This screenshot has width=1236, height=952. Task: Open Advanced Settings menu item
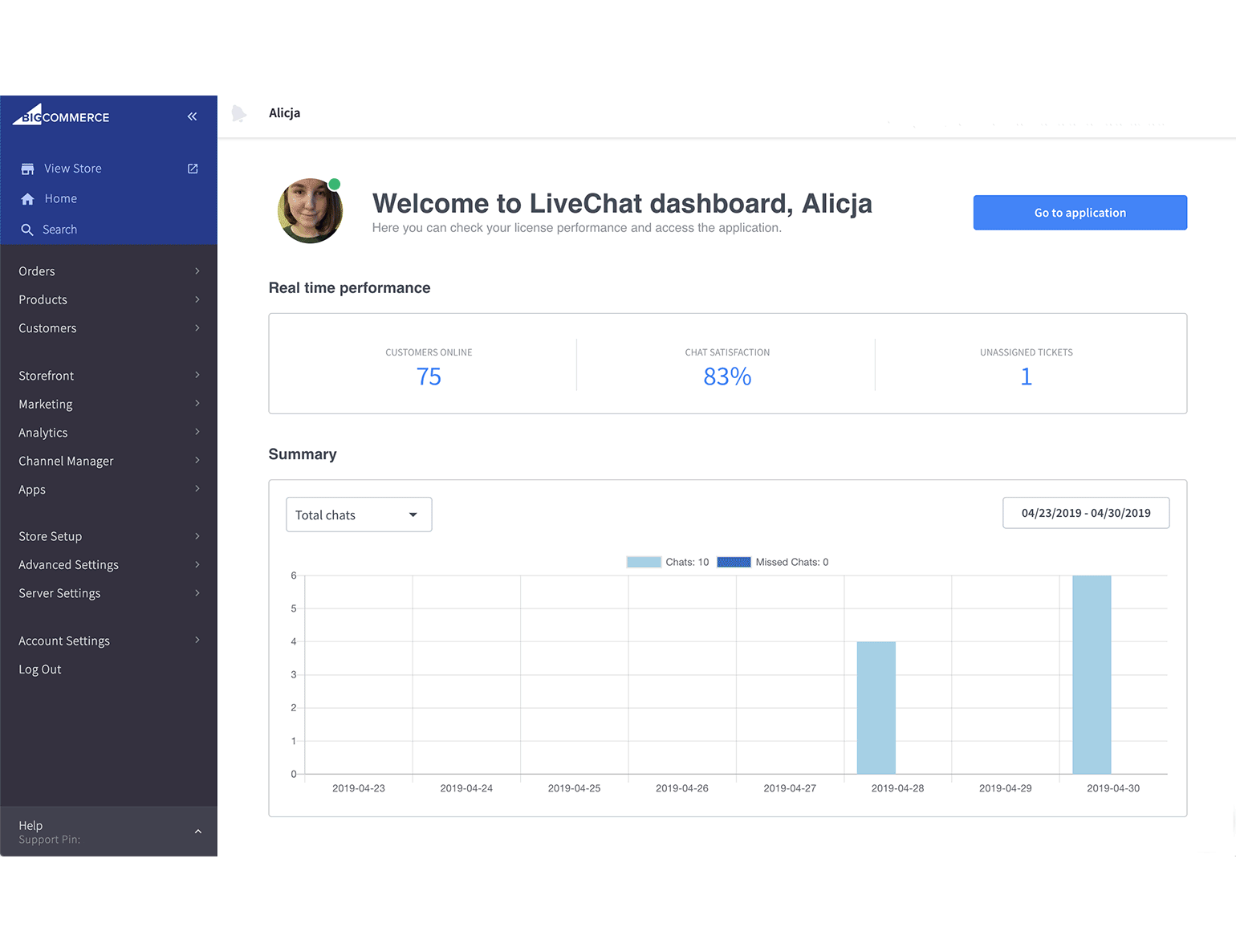coord(68,565)
